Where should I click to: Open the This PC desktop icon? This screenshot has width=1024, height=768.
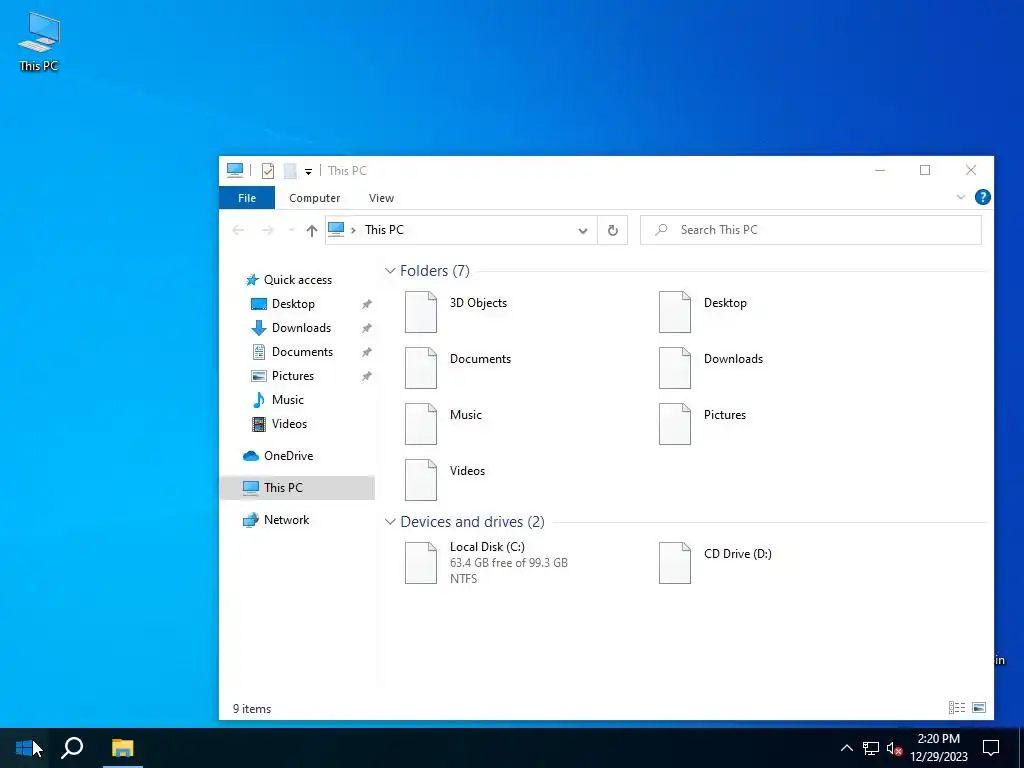click(39, 42)
